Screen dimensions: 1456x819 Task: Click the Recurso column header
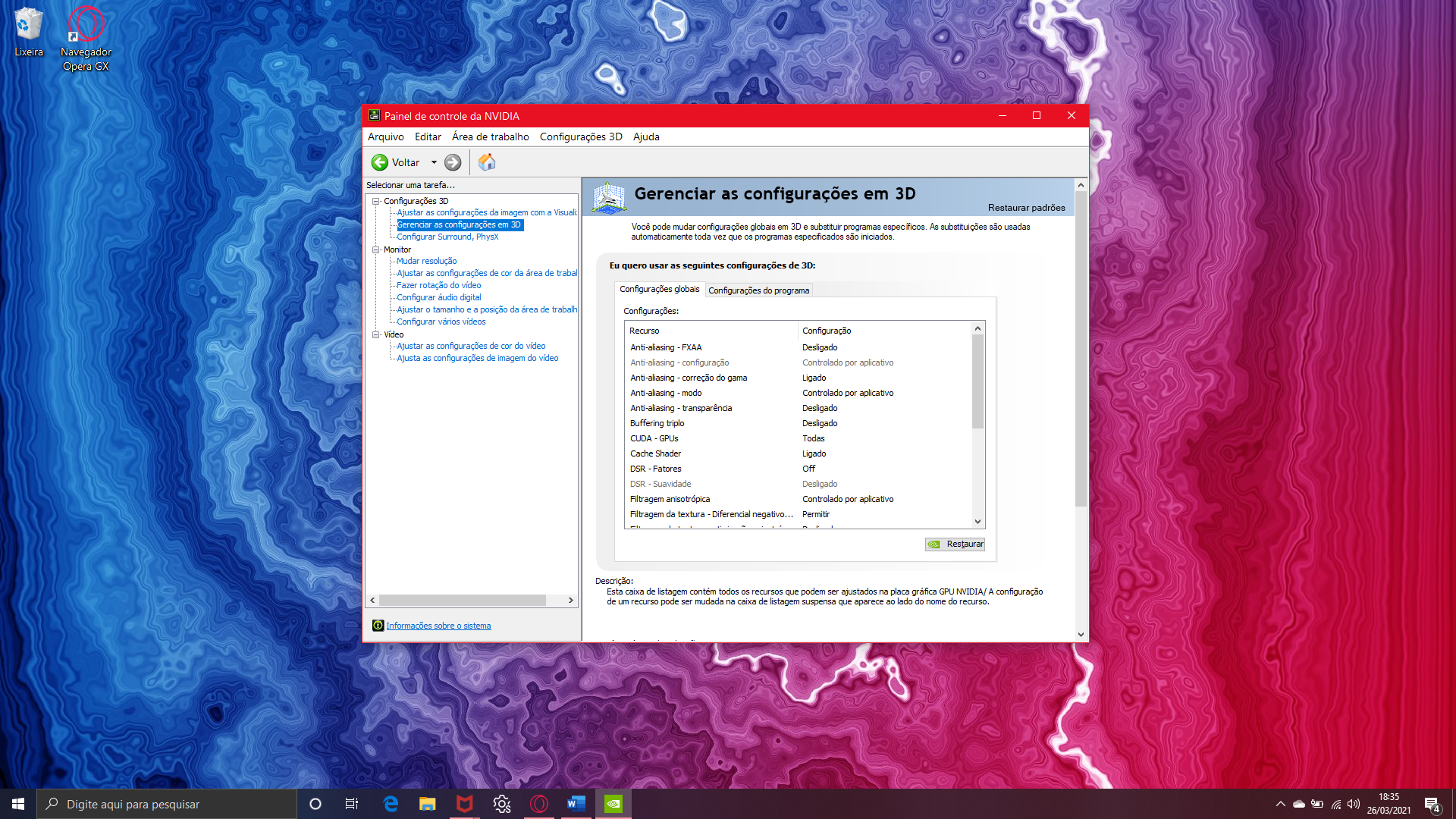pos(712,331)
